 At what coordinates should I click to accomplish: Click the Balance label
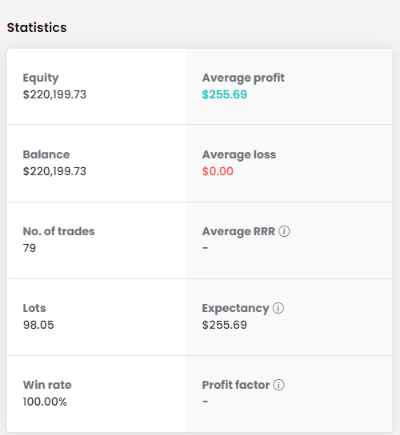tap(46, 154)
